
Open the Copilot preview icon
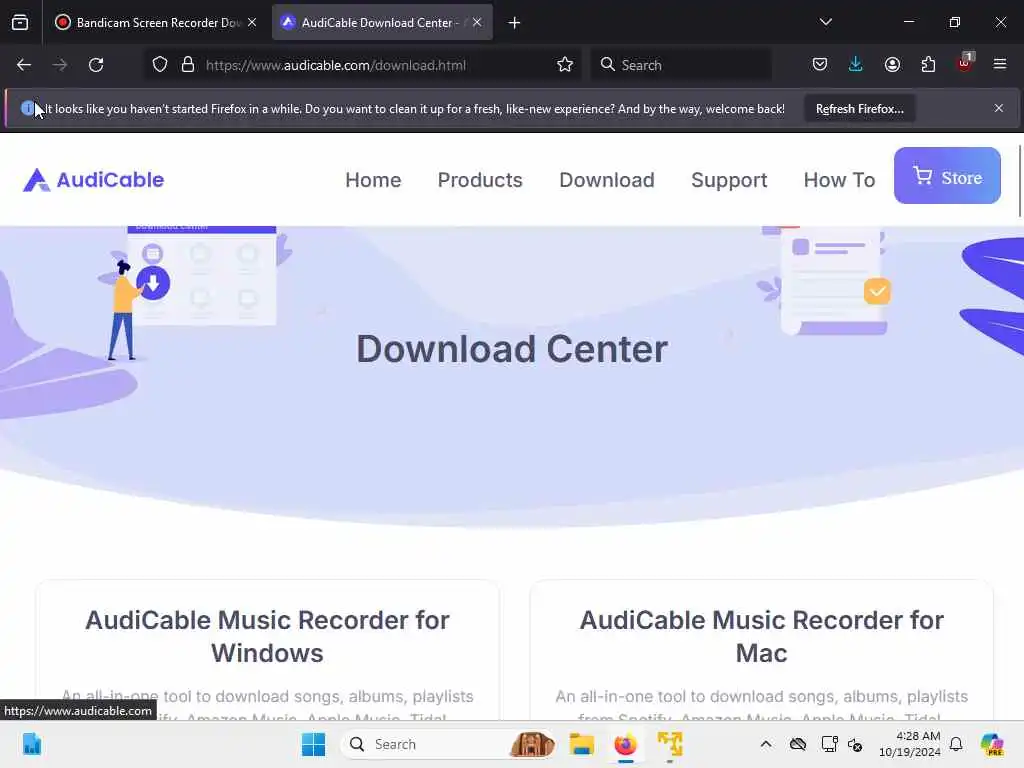[x=992, y=744]
